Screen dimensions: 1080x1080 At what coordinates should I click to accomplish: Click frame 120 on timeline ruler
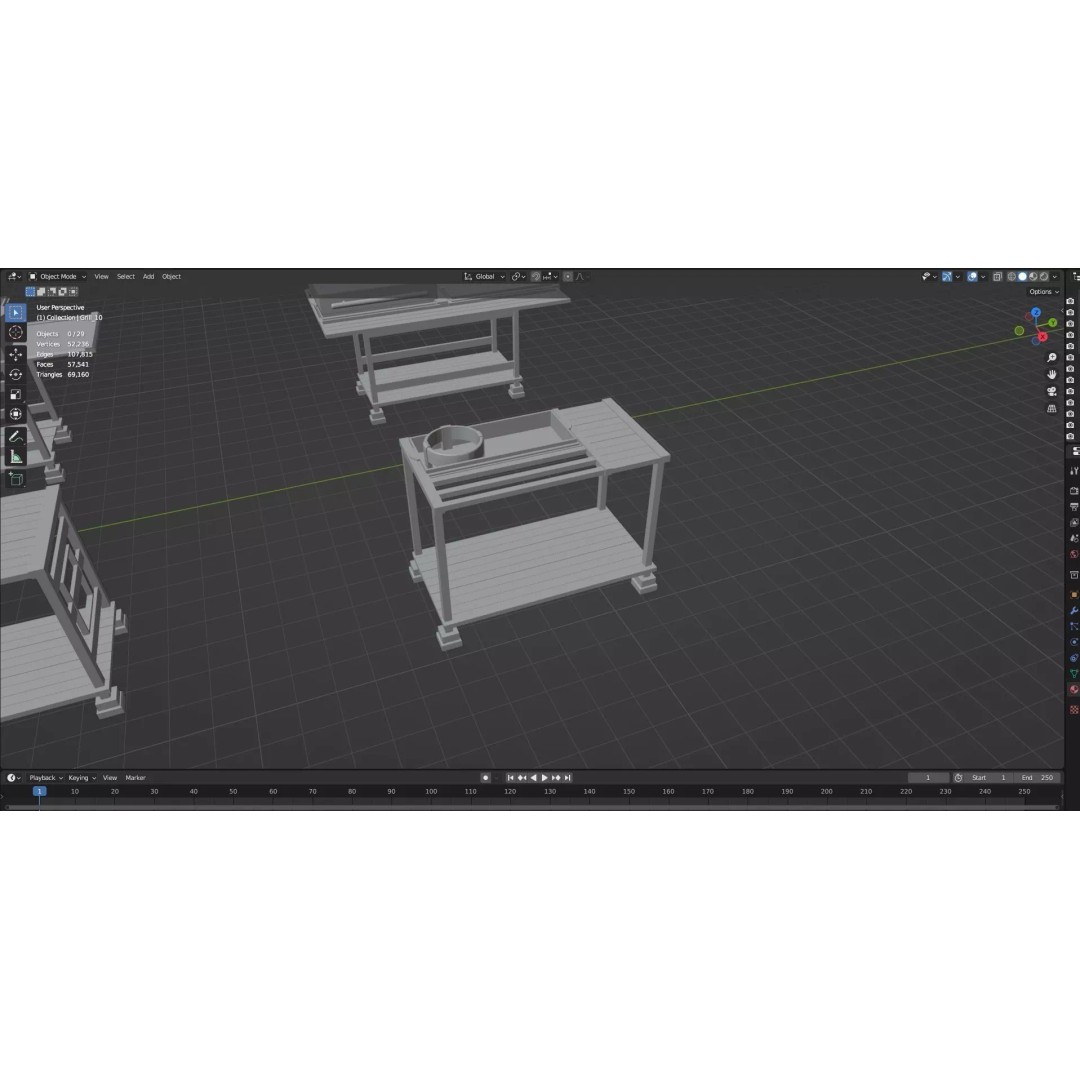pyautogui.click(x=510, y=791)
